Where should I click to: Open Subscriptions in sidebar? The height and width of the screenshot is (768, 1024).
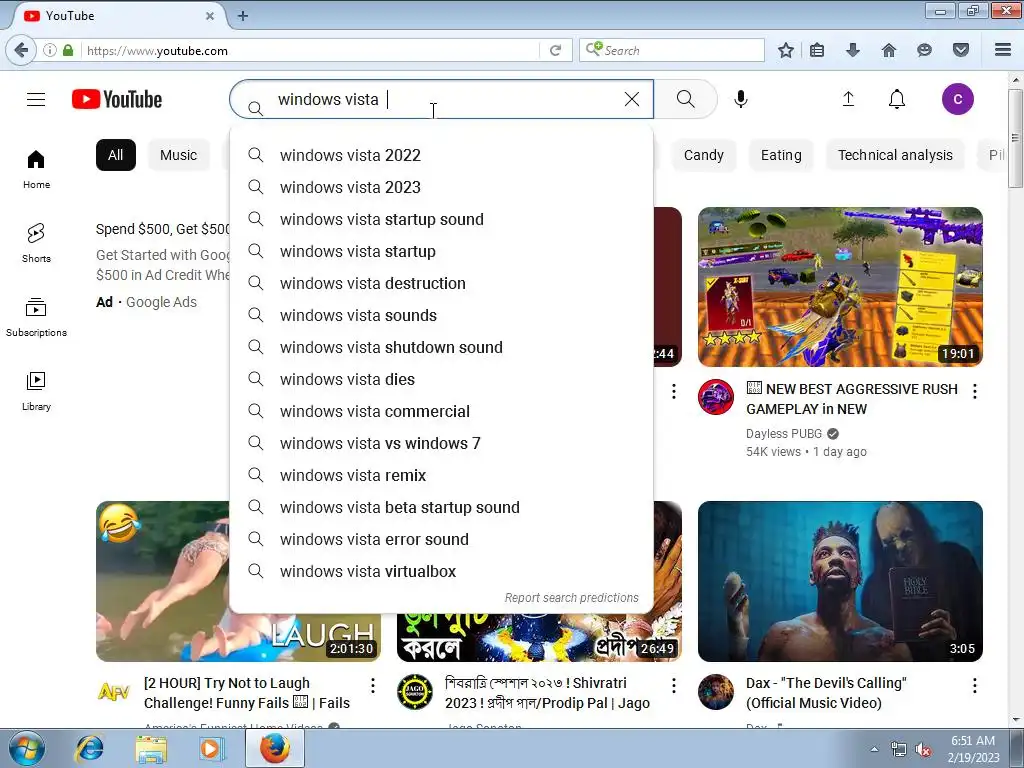(x=36, y=317)
